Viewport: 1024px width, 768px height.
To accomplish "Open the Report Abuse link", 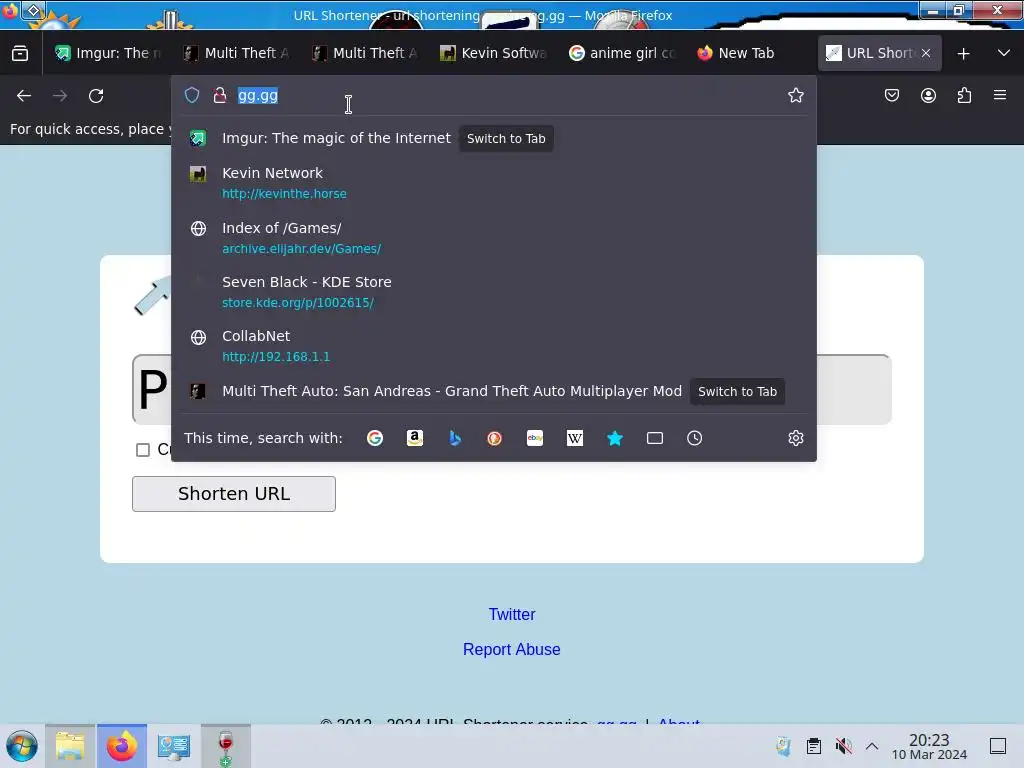I will click(511, 650).
